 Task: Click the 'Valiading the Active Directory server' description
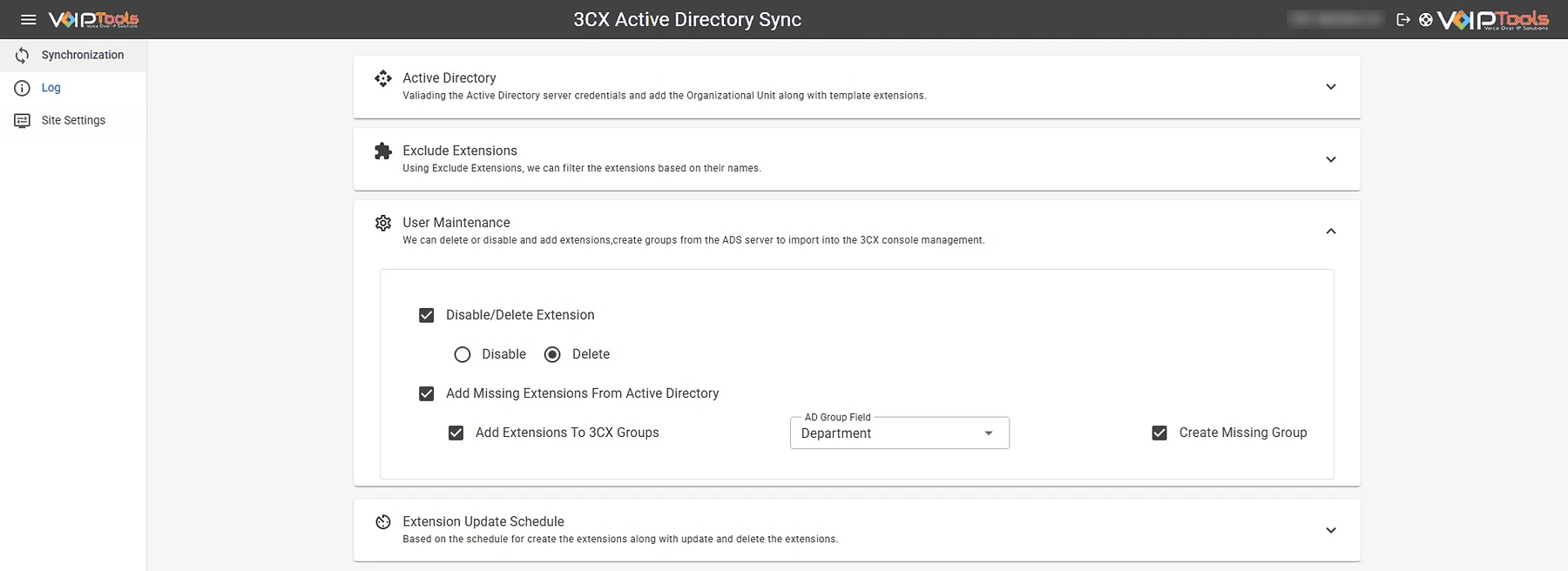tap(665, 96)
